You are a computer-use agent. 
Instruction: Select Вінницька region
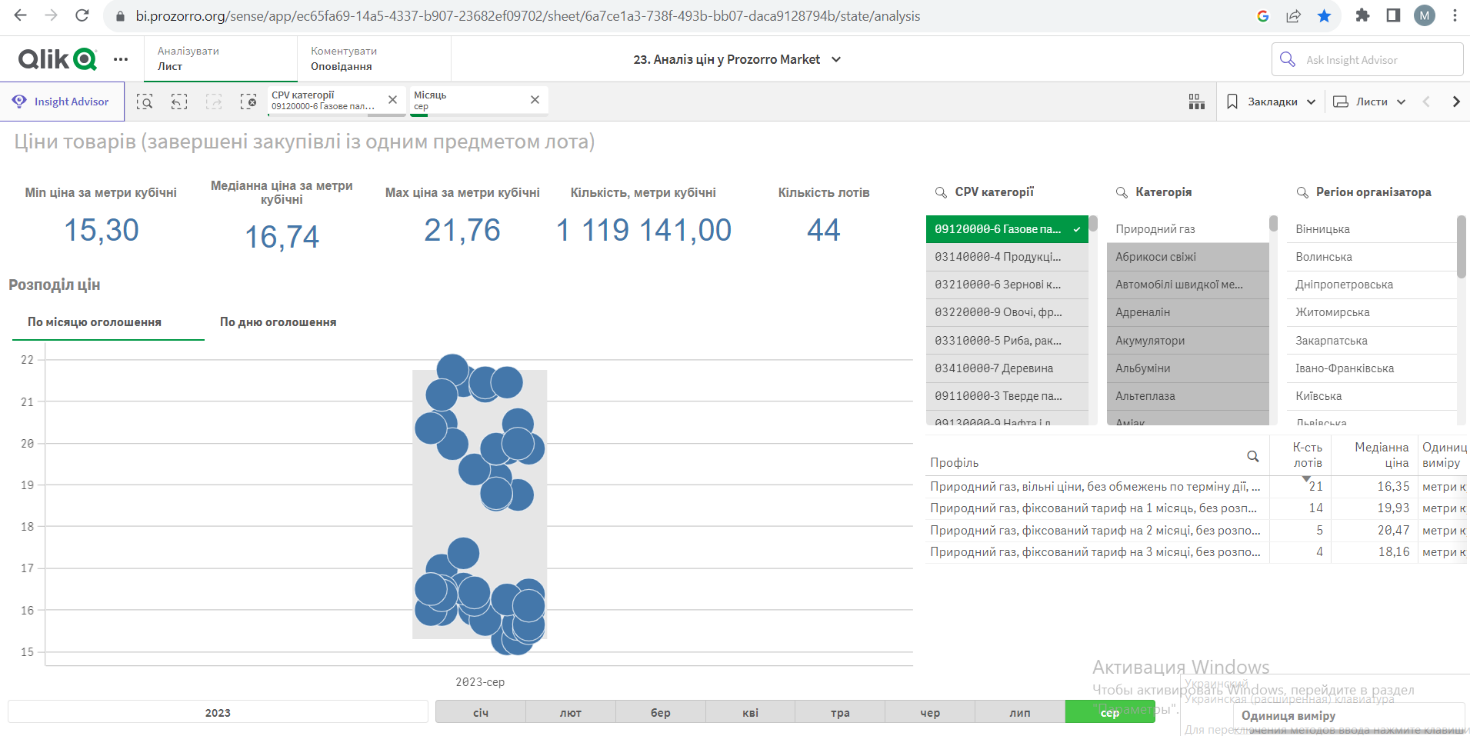tap(1371, 229)
